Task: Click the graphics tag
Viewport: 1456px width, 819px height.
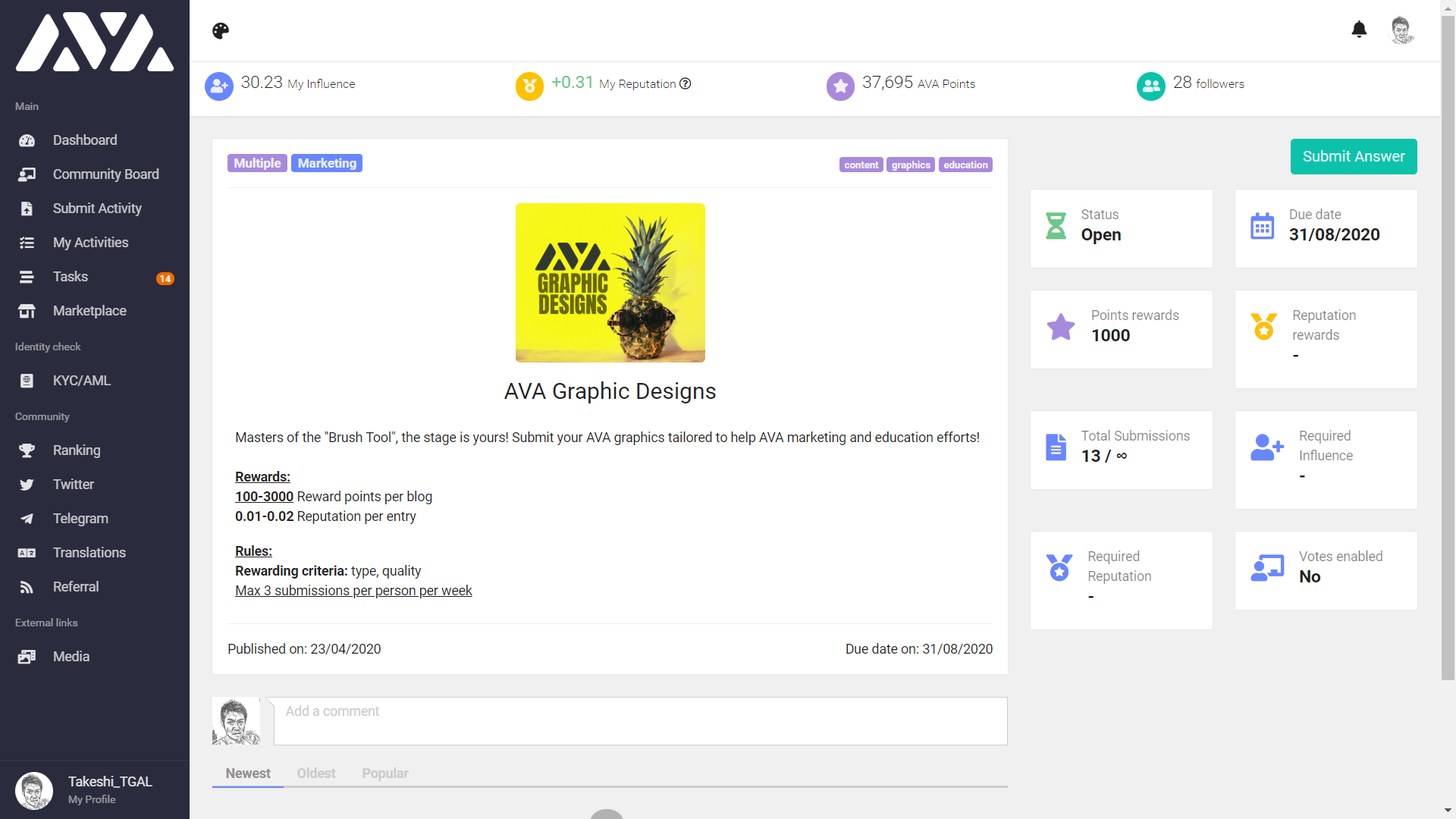Action: (911, 165)
